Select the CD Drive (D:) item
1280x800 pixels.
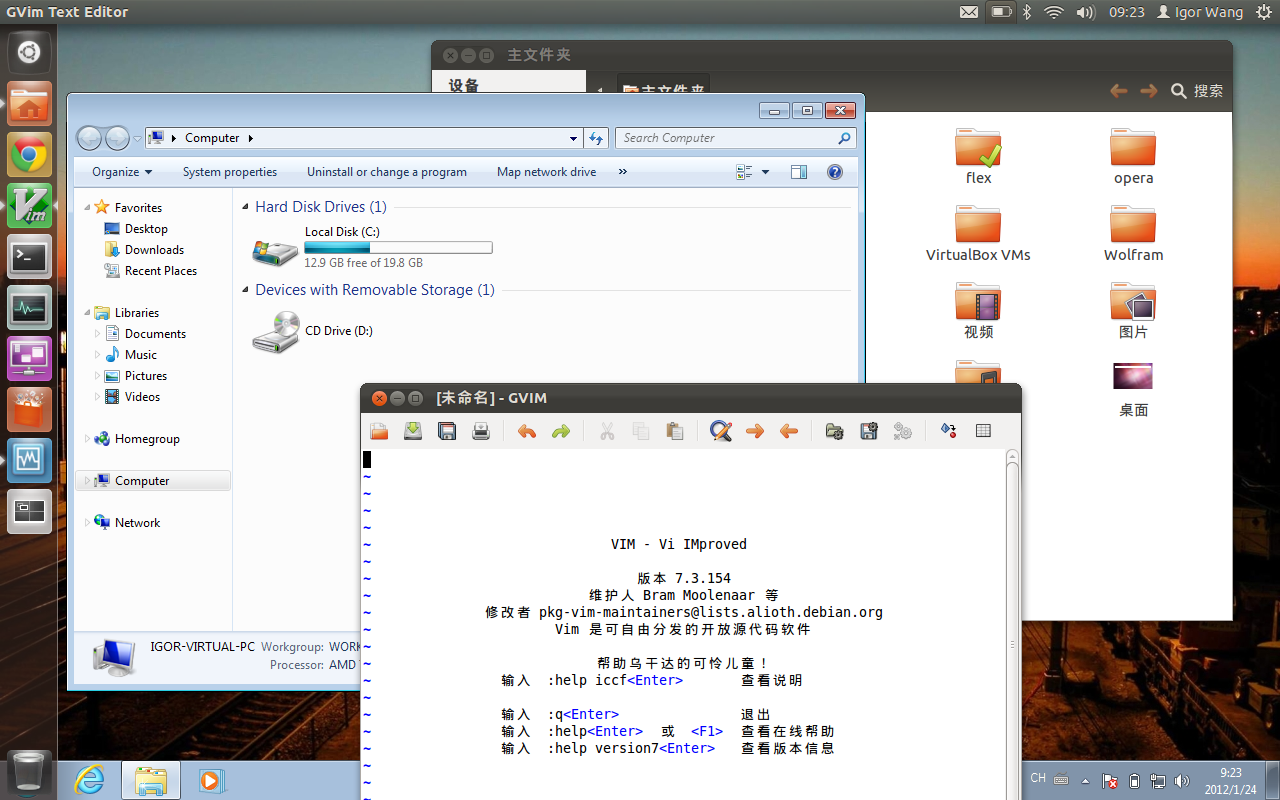[313, 331]
